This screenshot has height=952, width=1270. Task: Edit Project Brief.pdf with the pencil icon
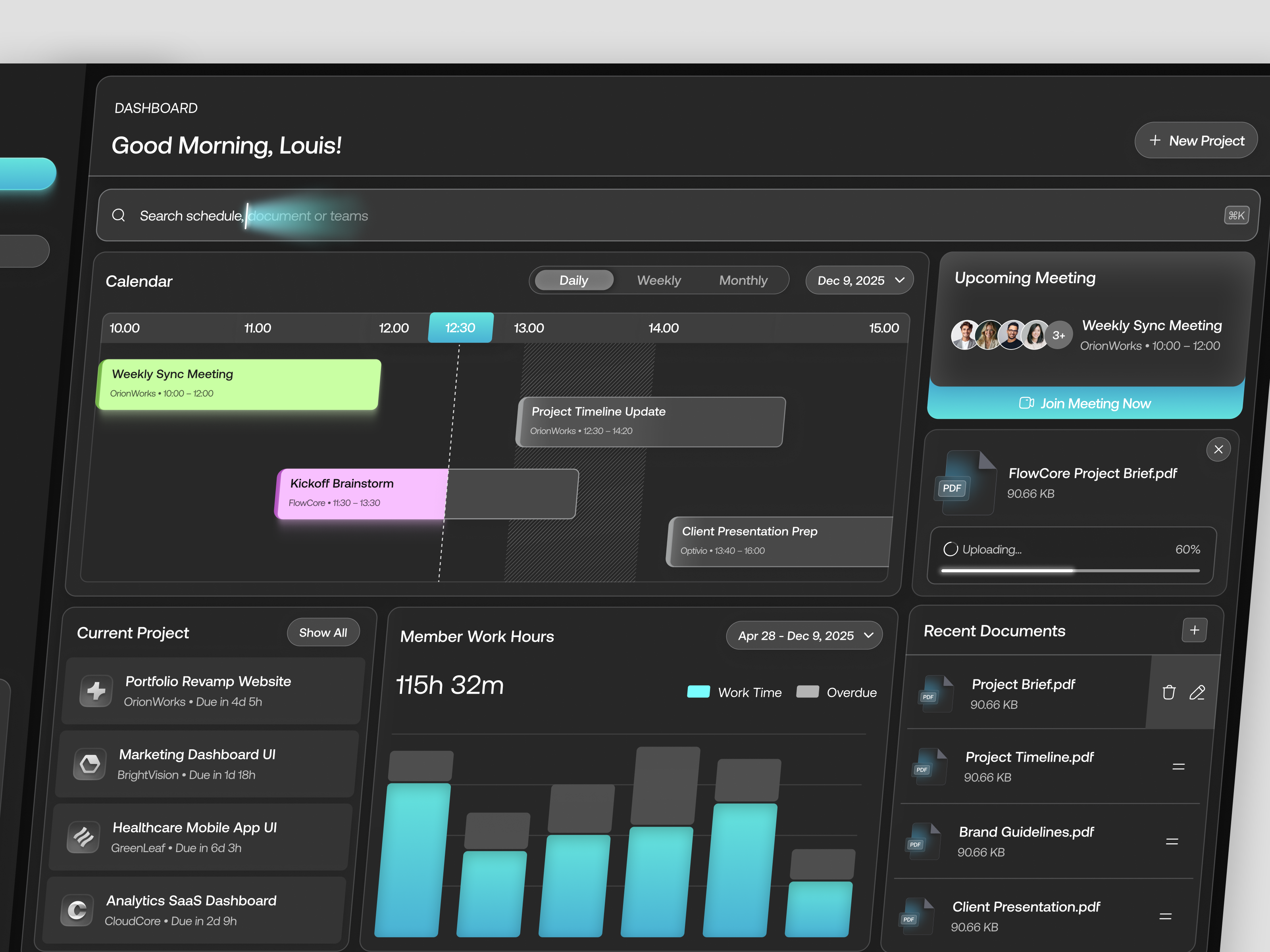pos(1198,693)
